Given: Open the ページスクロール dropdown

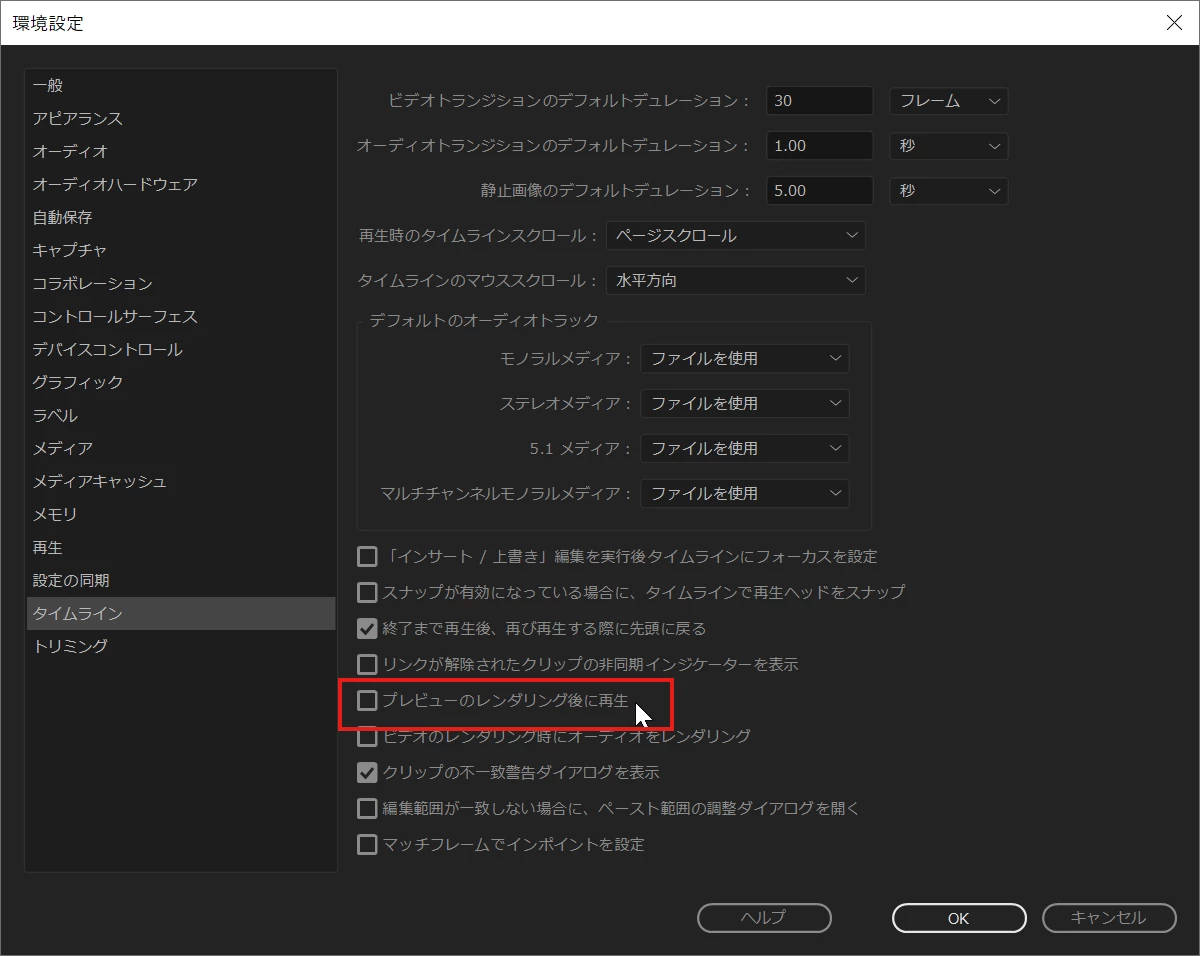Looking at the screenshot, I should point(736,236).
